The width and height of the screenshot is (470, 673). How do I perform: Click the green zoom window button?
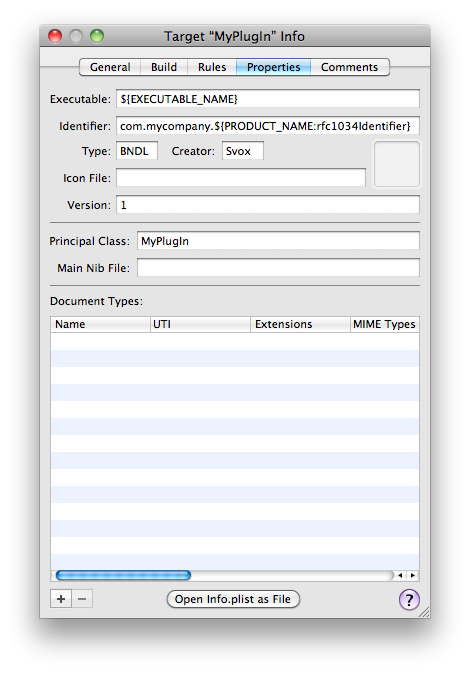(97, 36)
